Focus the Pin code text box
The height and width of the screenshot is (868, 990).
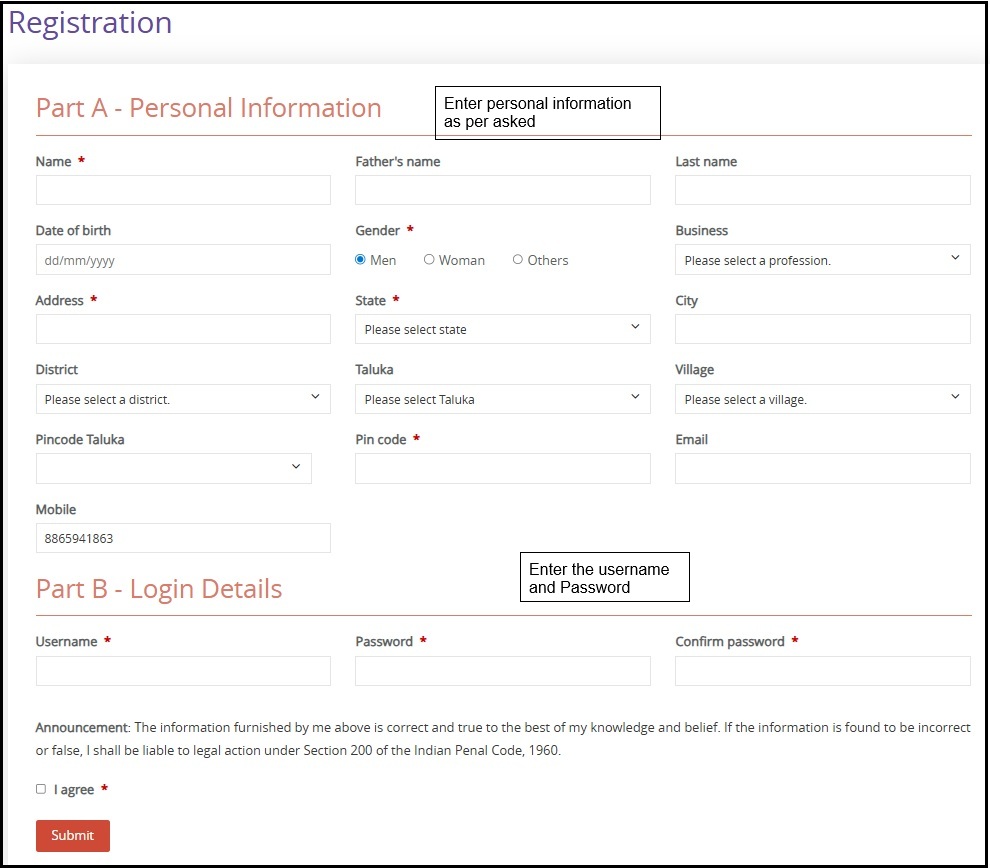pyautogui.click(x=502, y=468)
